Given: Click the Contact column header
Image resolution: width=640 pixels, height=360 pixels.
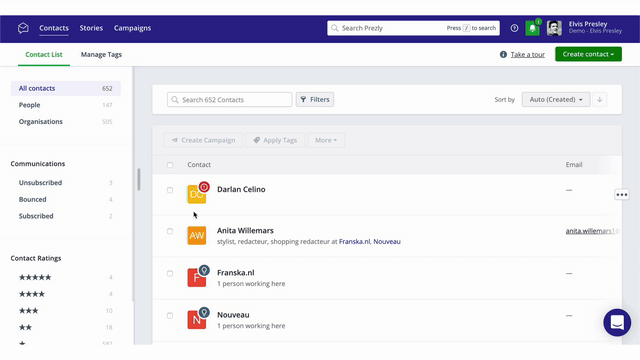Looking at the screenshot, I should (199, 164).
